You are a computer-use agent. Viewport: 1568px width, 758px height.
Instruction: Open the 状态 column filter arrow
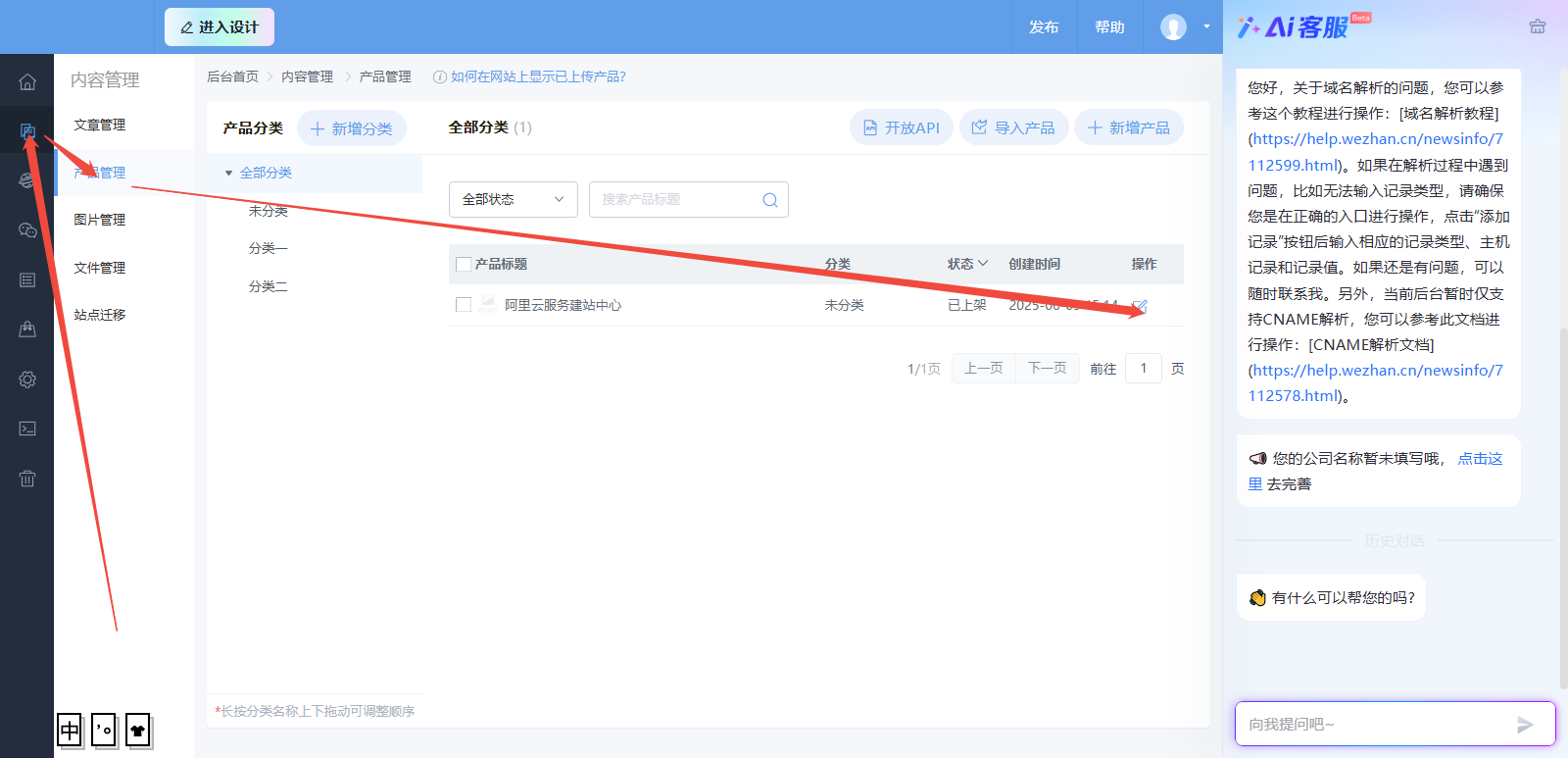tap(983, 264)
